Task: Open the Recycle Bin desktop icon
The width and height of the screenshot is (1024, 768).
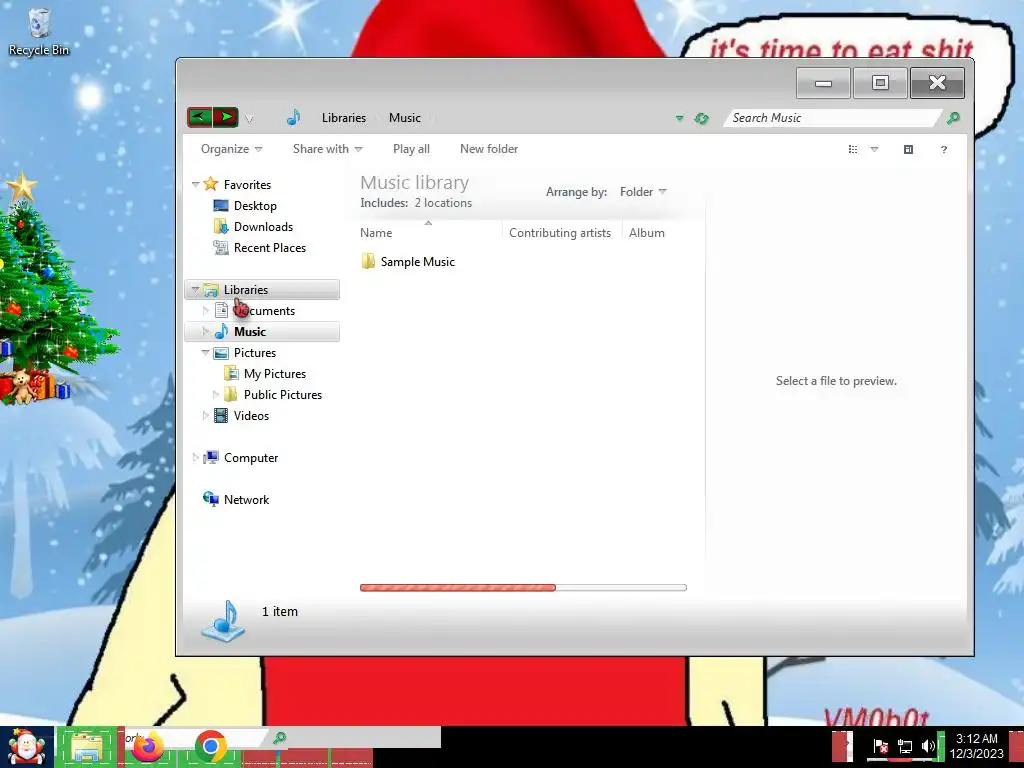Action: [x=39, y=32]
